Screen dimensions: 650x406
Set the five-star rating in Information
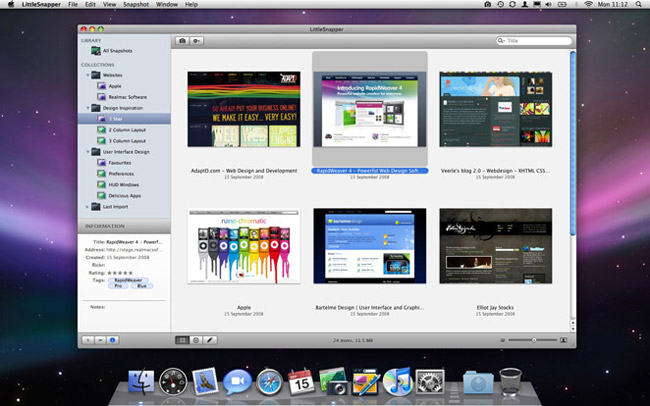tap(120, 273)
